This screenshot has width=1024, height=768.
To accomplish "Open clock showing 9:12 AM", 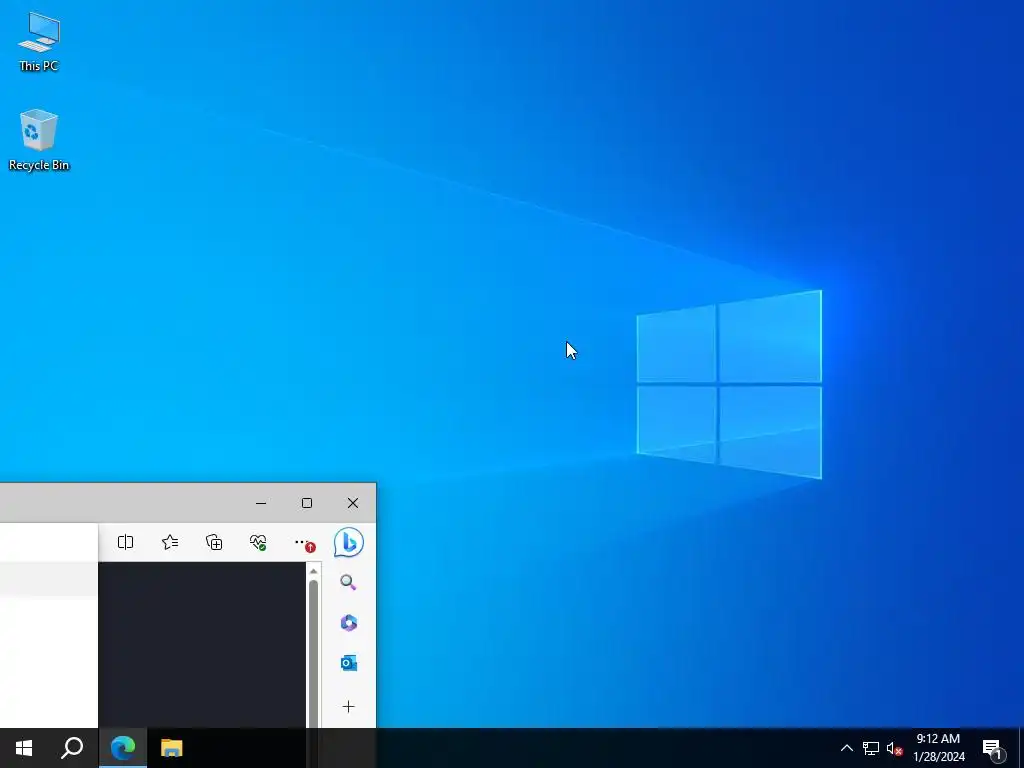I will point(938,748).
